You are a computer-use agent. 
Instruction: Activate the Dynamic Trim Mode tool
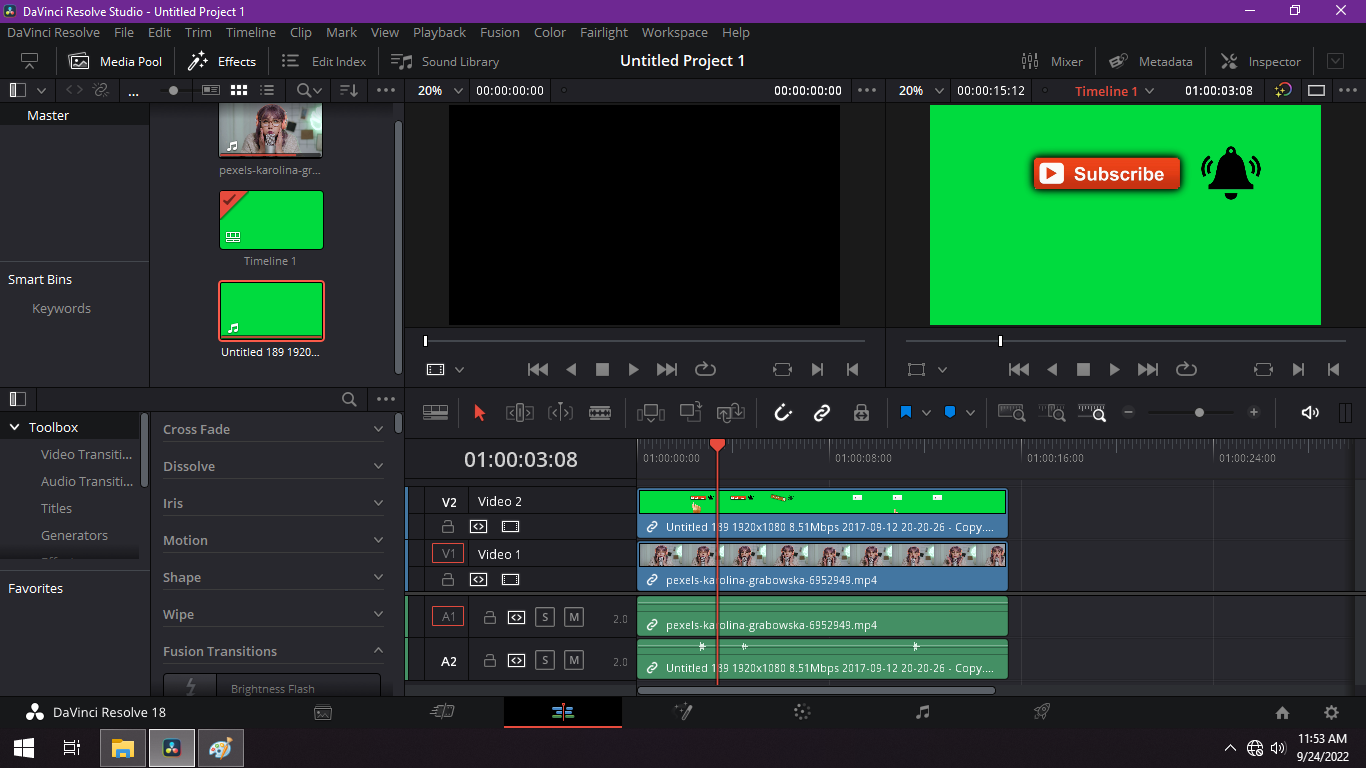[560, 412]
